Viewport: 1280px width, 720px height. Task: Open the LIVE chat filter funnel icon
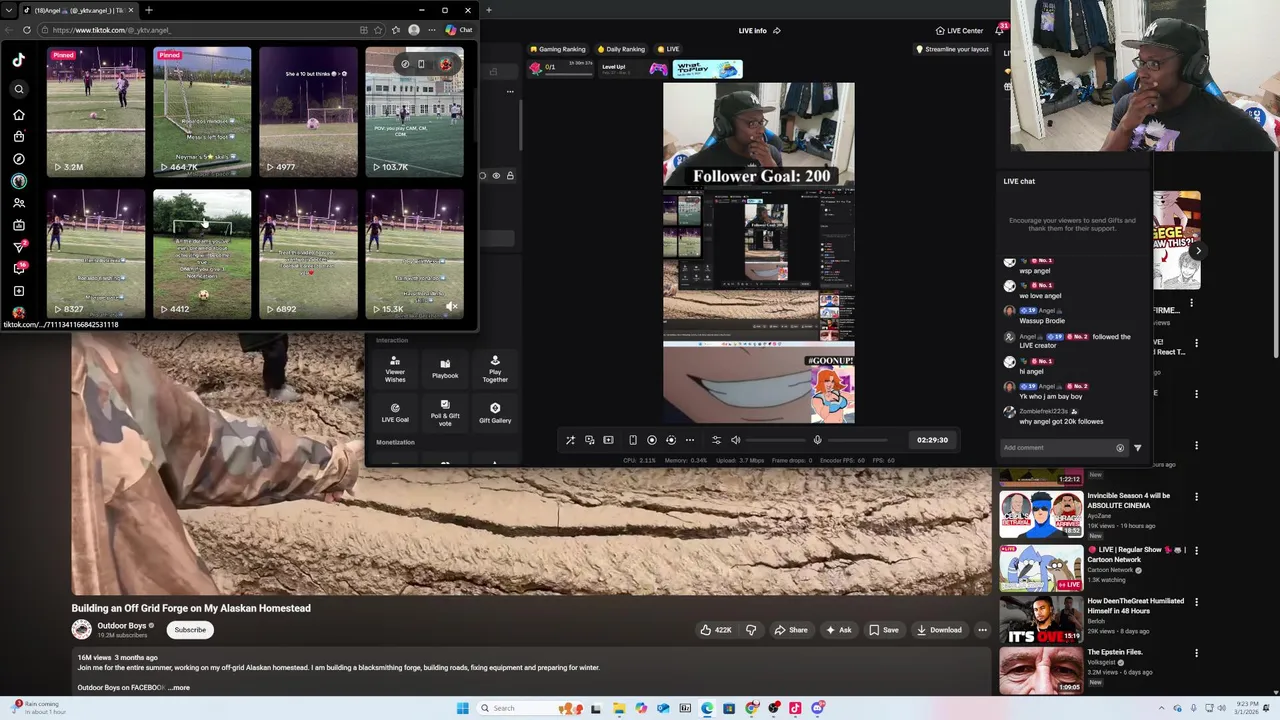tap(1137, 448)
